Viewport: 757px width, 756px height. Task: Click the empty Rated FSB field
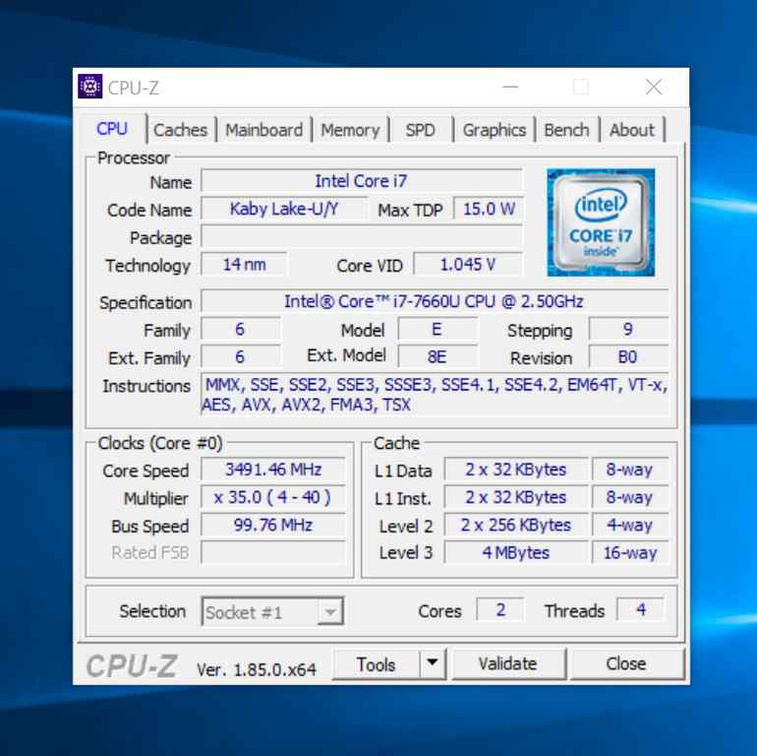(273, 553)
